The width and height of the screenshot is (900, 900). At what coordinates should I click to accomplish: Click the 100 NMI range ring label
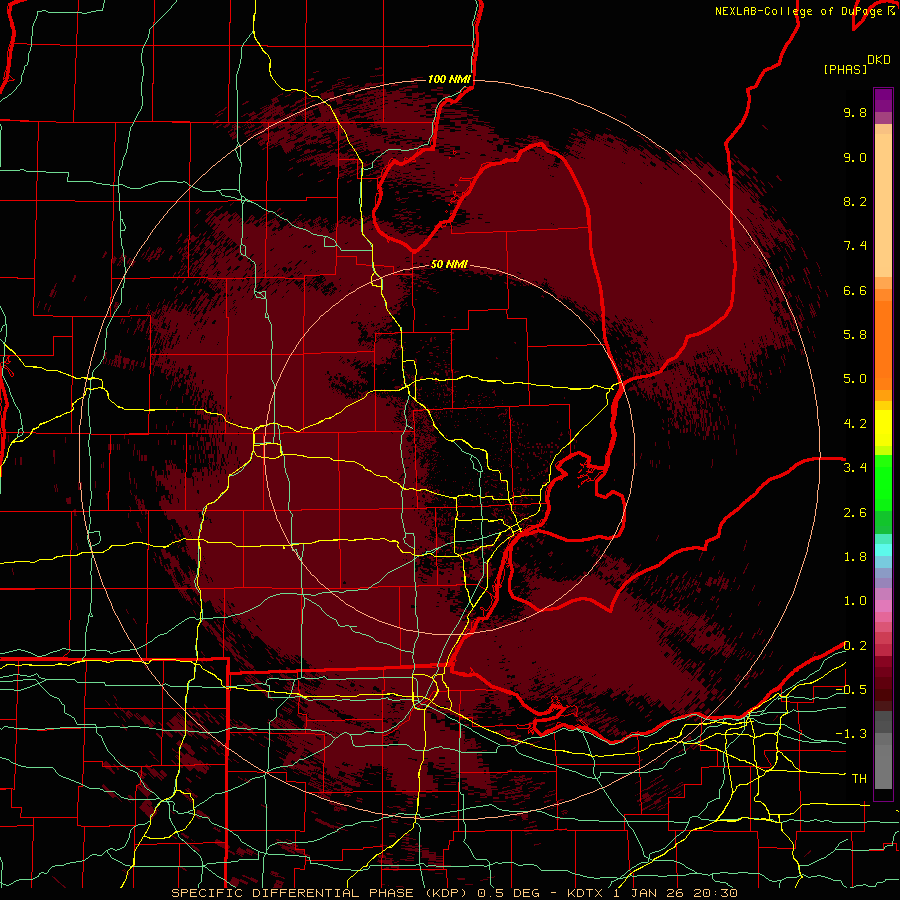(x=449, y=79)
